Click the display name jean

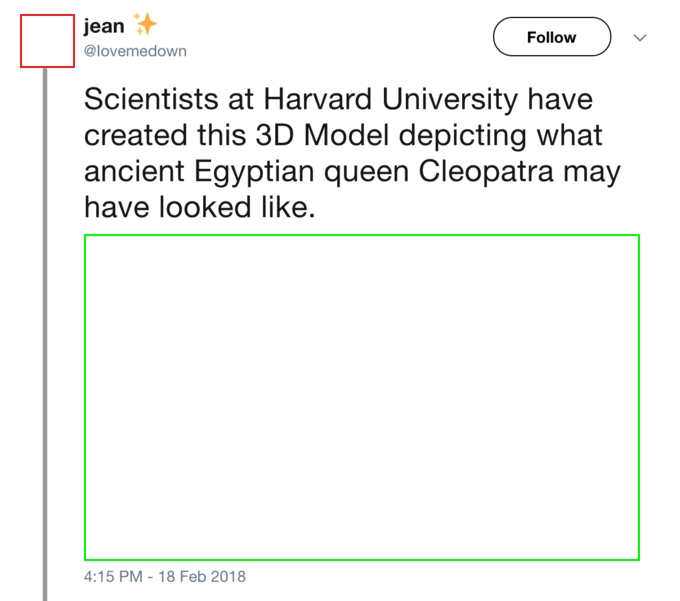[104, 26]
